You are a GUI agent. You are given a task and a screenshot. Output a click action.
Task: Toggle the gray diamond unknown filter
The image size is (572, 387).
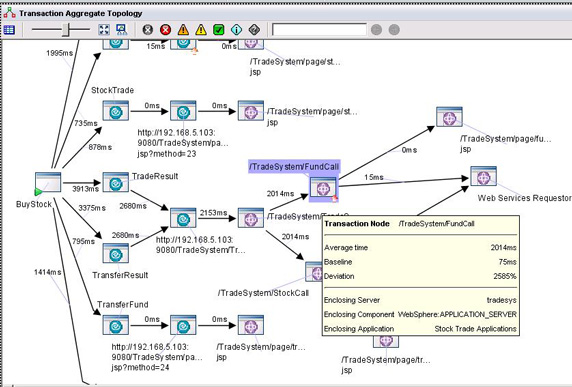[x=254, y=30]
